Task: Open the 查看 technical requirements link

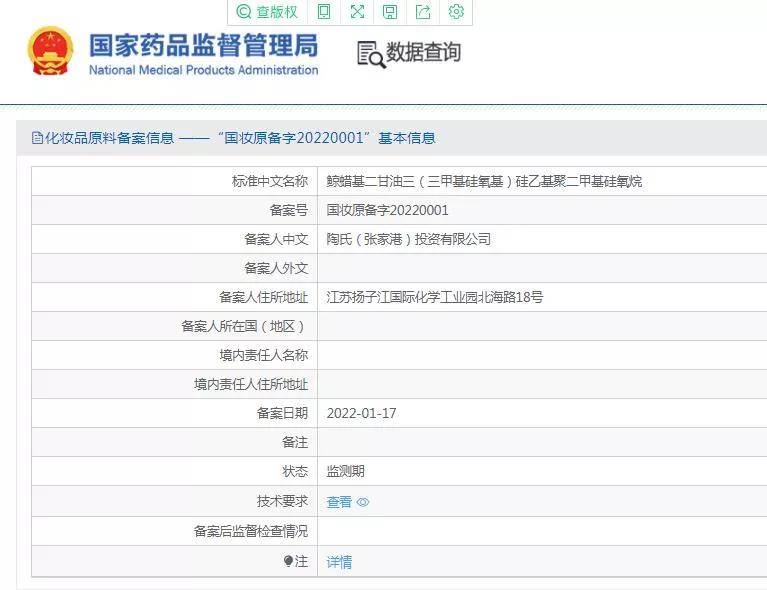Action: (x=339, y=502)
